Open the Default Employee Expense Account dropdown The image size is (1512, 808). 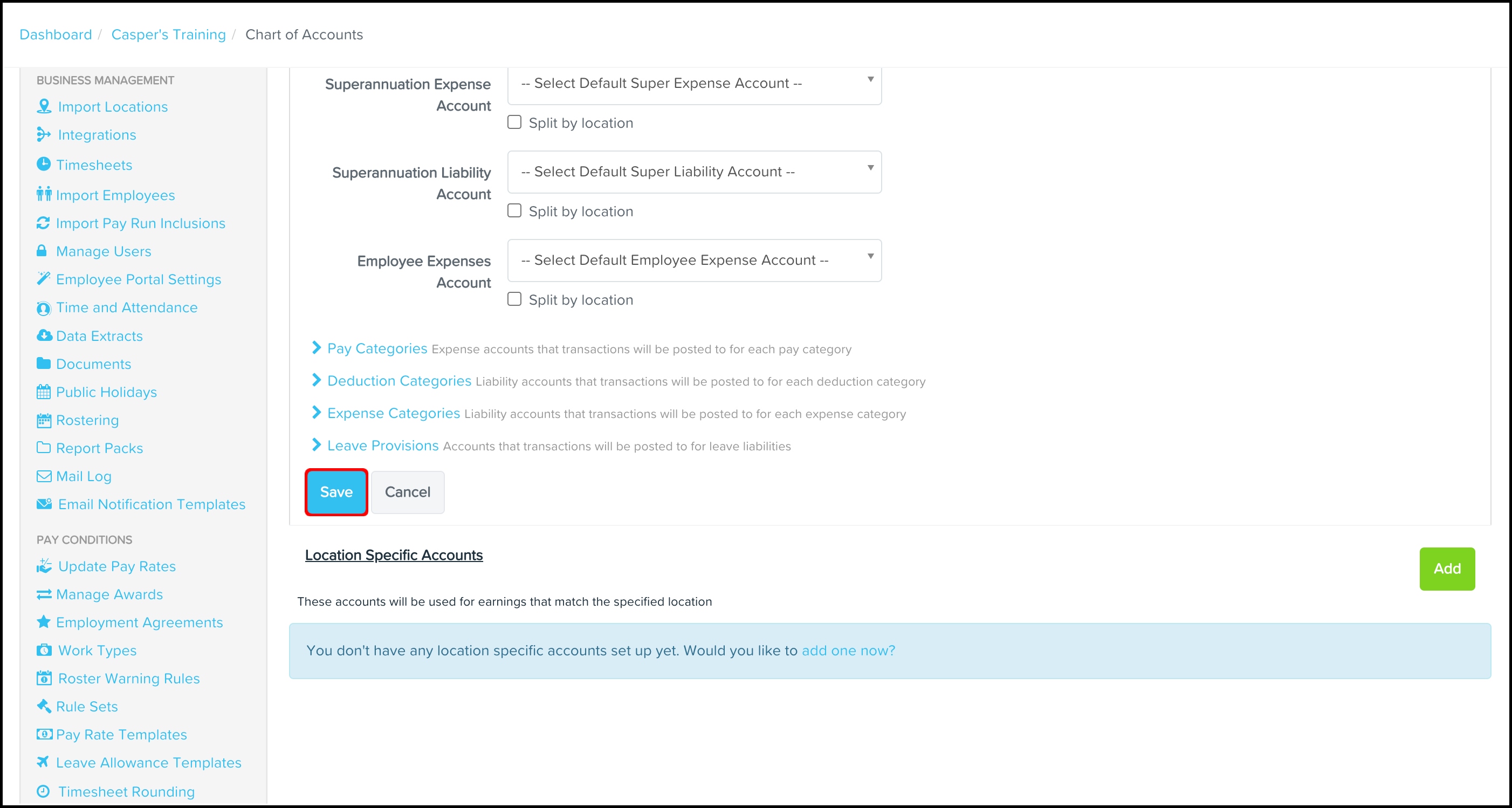[x=694, y=260]
